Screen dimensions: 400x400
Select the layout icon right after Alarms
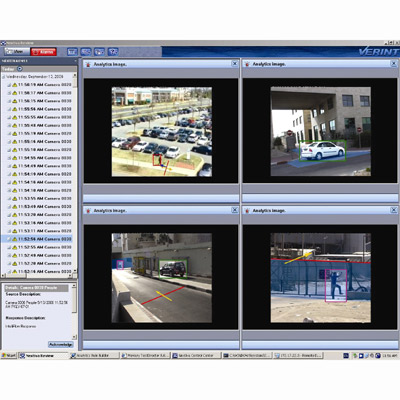[x=72, y=52]
